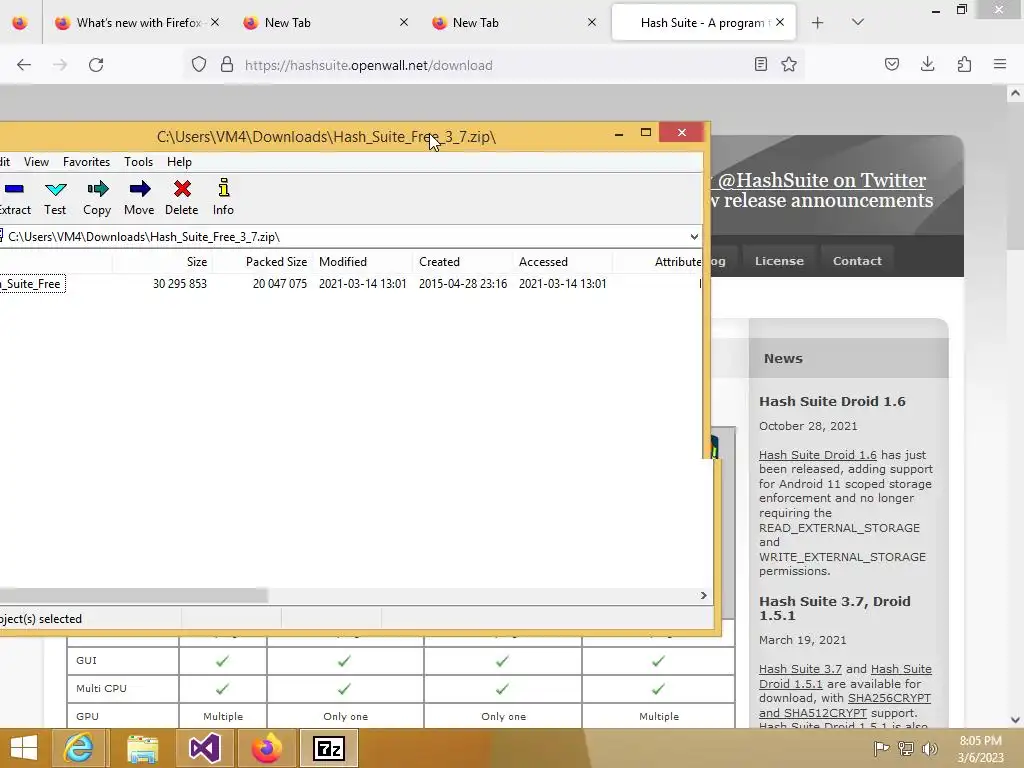The image size is (1024, 768).
Task: Click the 7-Zip taskbar icon
Action: 329,748
